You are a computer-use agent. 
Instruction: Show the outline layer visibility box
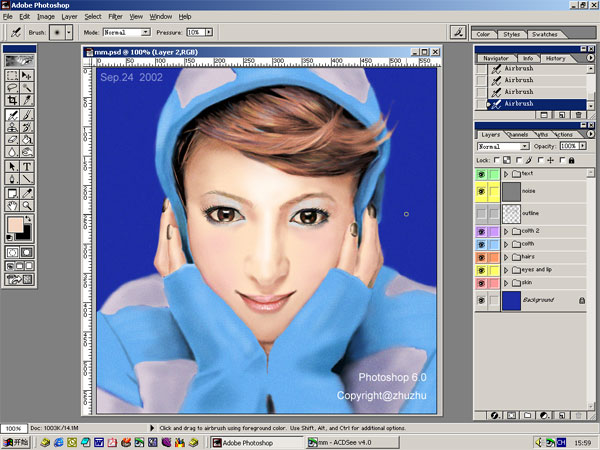tap(481, 213)
